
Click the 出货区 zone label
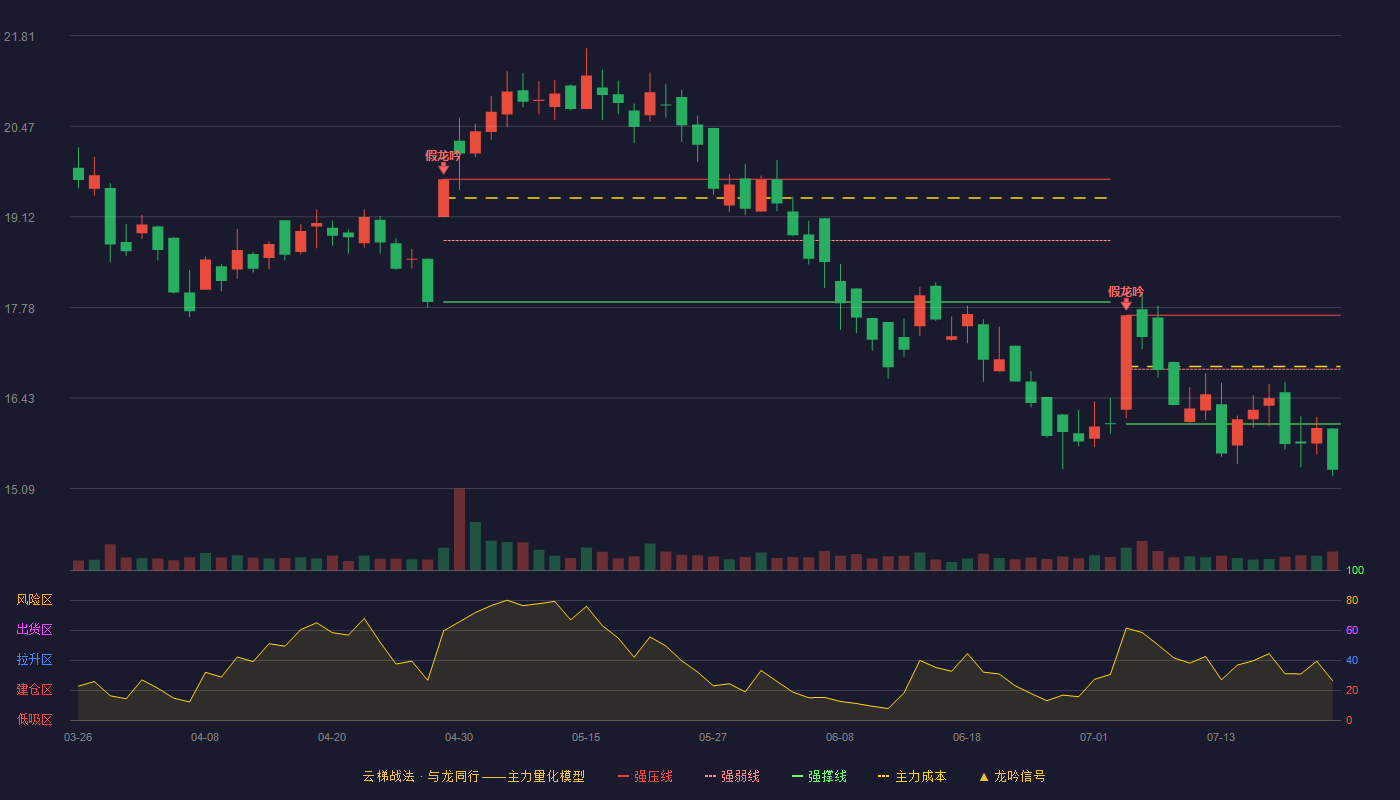point(34,630)
